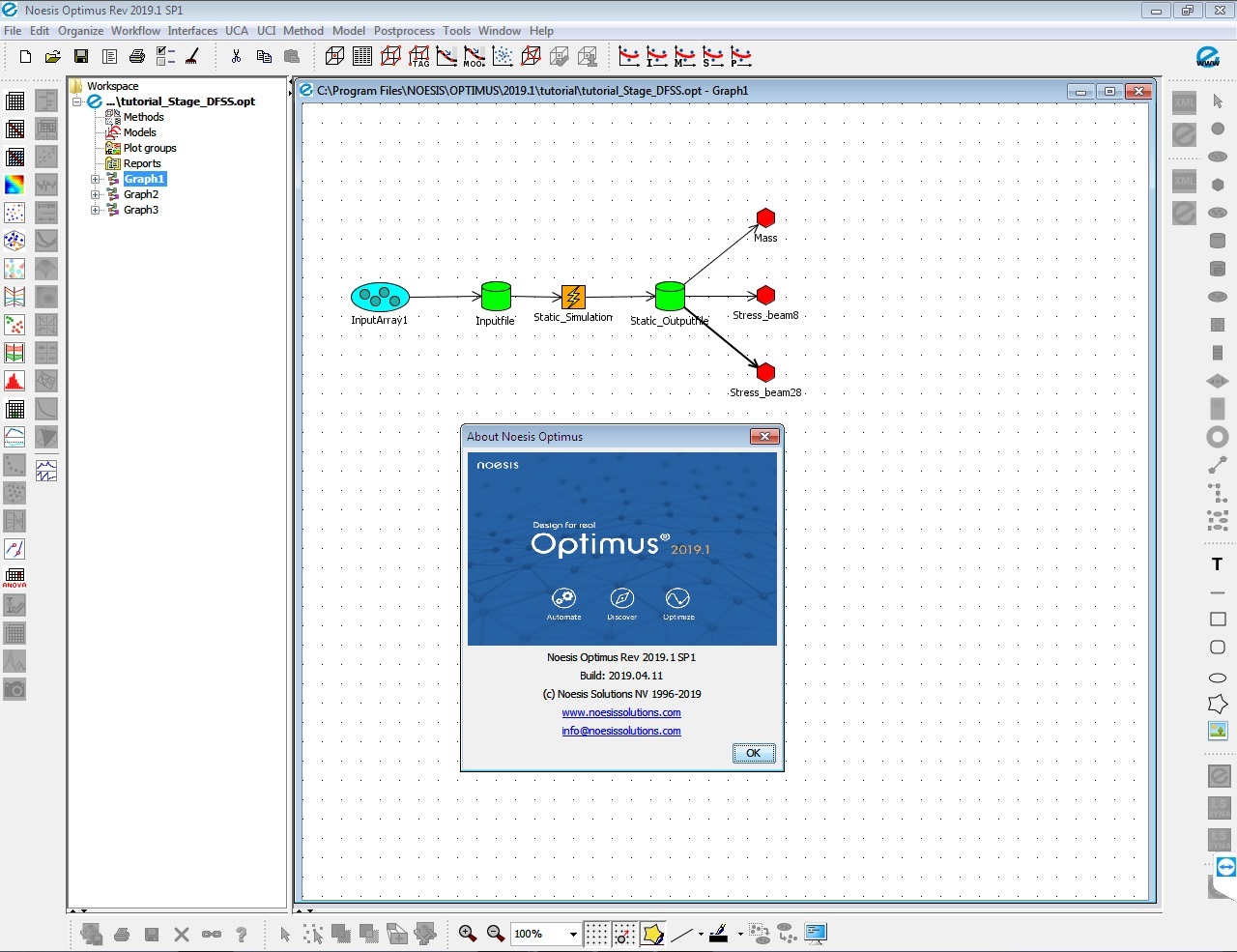This screenshot has width=1237, height=952.
Task: Select the text annotation T tool
Action: coord(1218,564)
